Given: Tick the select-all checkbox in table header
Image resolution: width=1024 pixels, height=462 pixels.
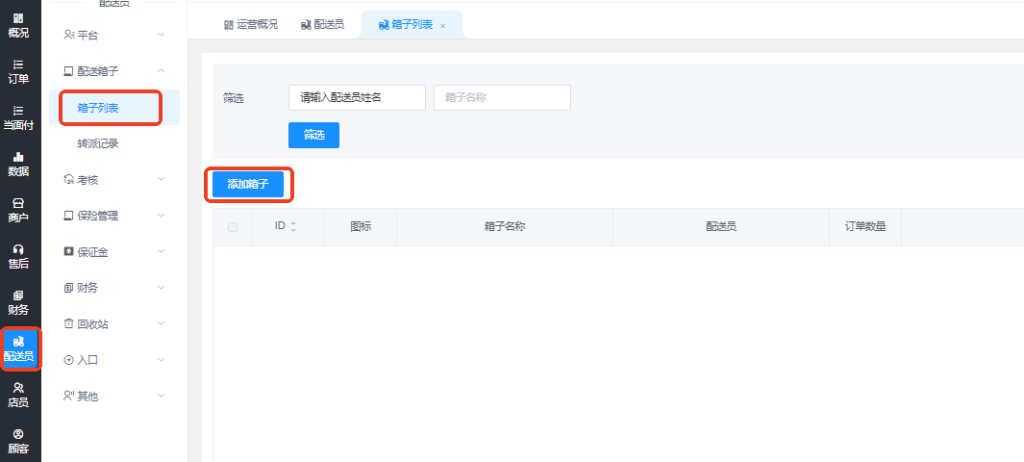Looking at the screenshot, I should tap(232, 227).
